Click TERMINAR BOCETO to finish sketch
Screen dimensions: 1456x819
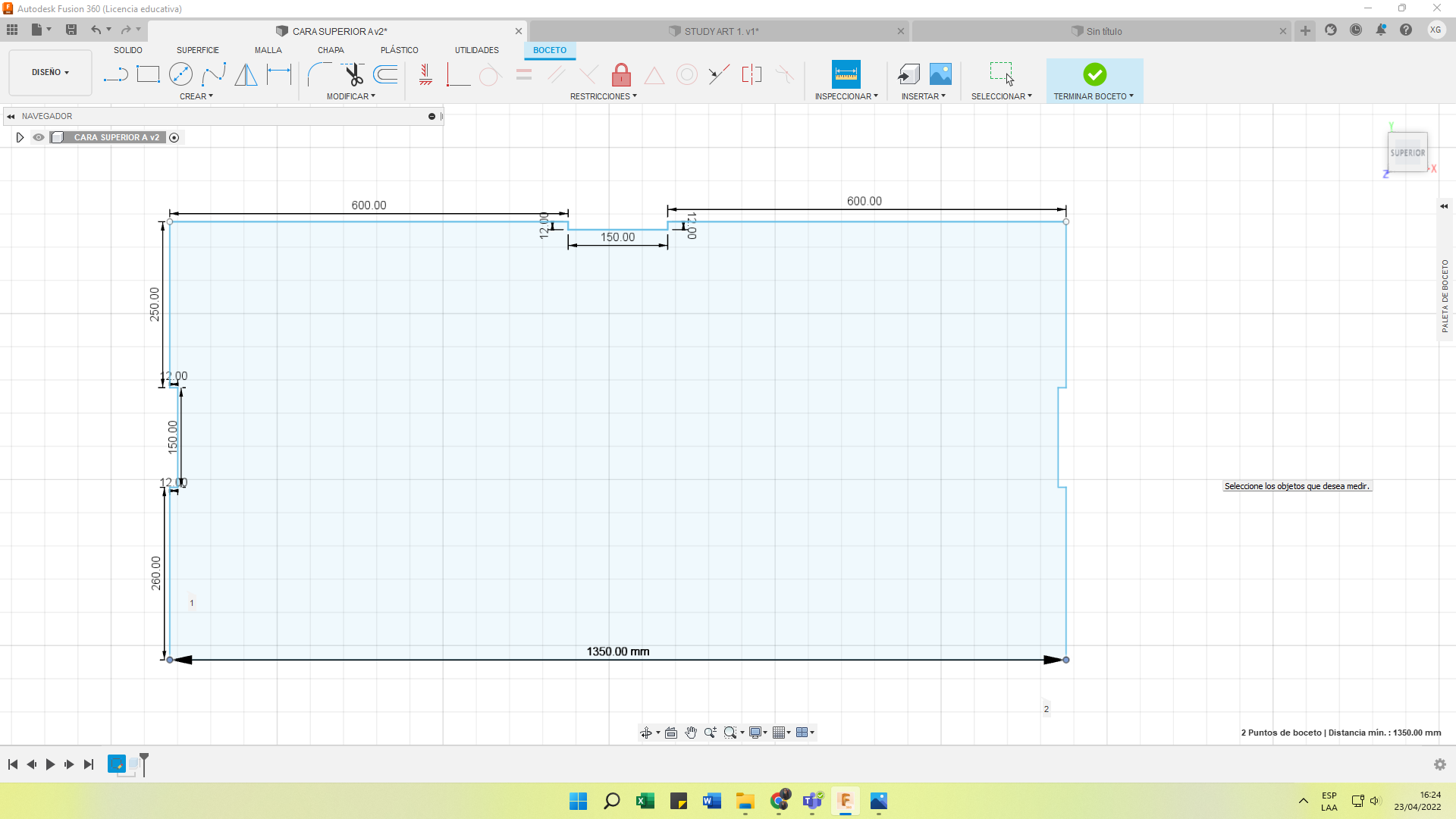(1094, 80)
